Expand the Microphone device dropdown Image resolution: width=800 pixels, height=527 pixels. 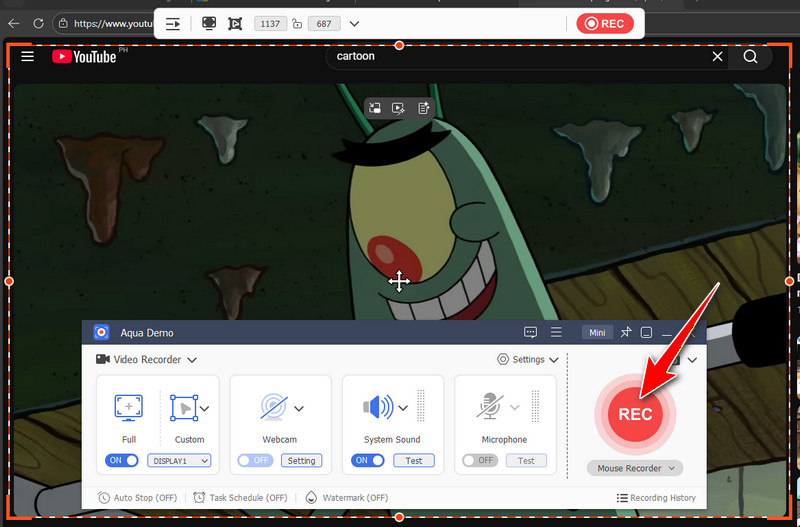pos(515,407)
